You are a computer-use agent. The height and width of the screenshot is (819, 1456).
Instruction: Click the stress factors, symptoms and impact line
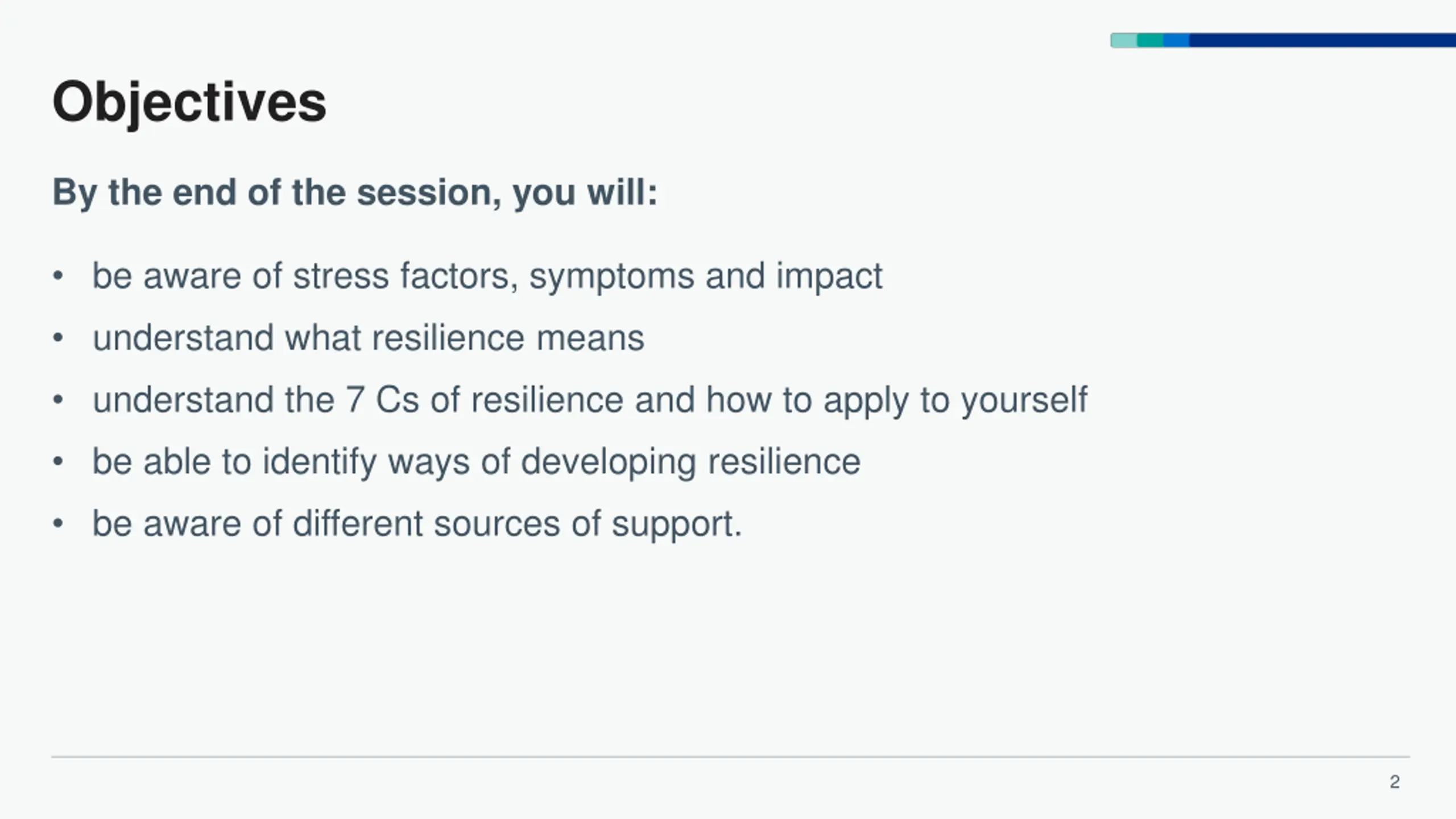tap(487, 276)
